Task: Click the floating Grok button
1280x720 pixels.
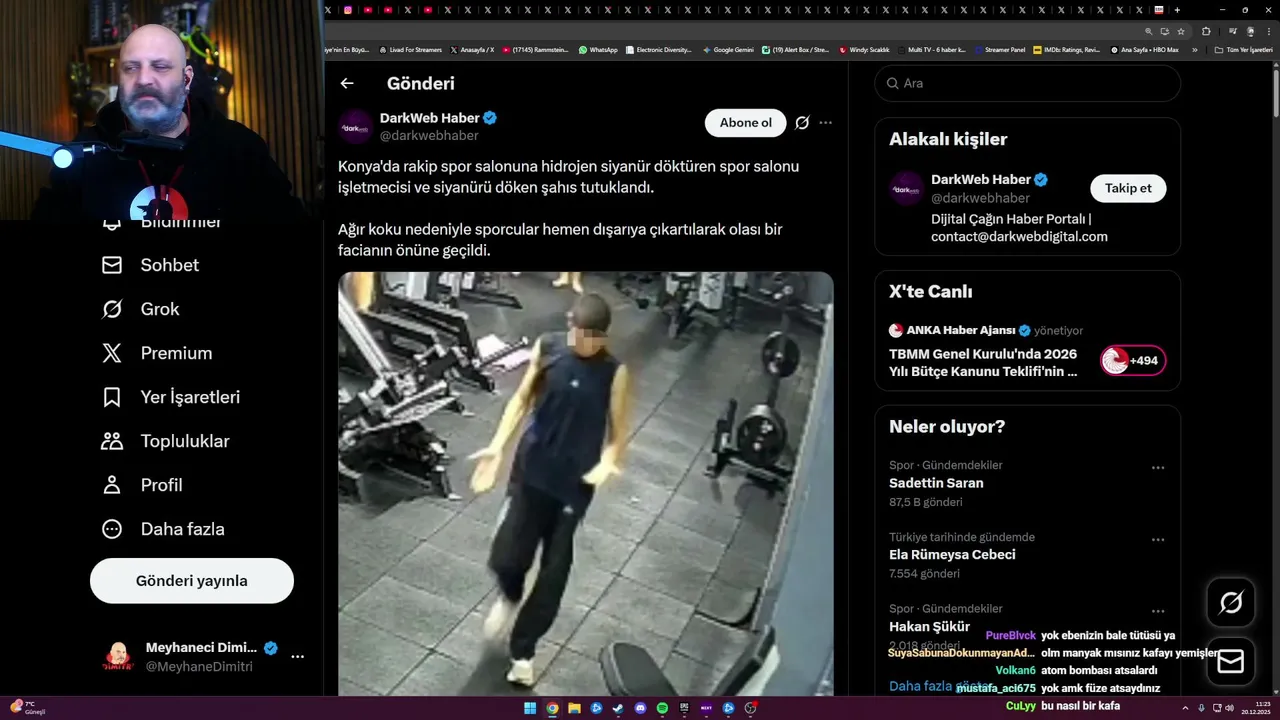Action: 1231,602
